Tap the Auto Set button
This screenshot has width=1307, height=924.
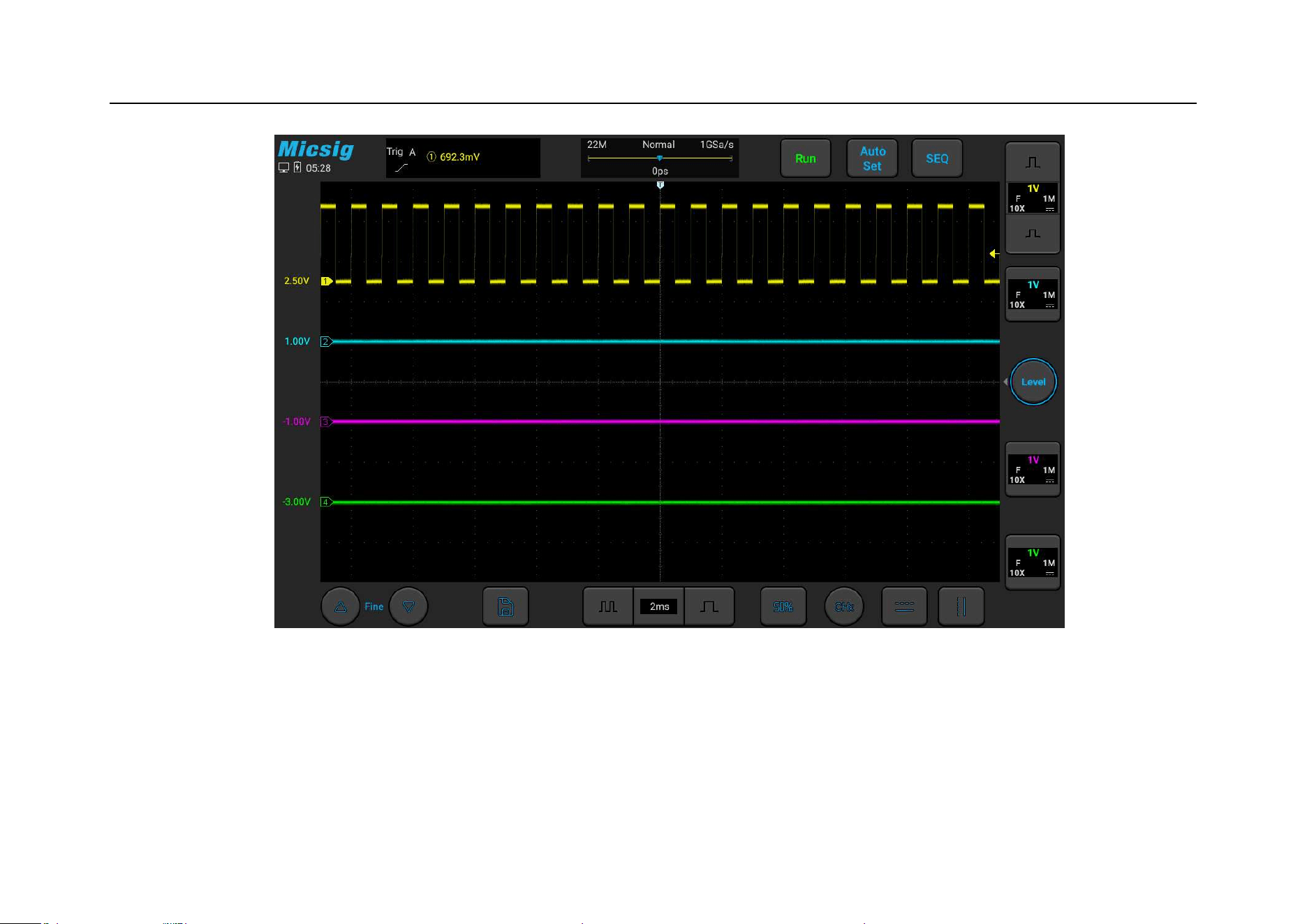[x=872, y=158]
